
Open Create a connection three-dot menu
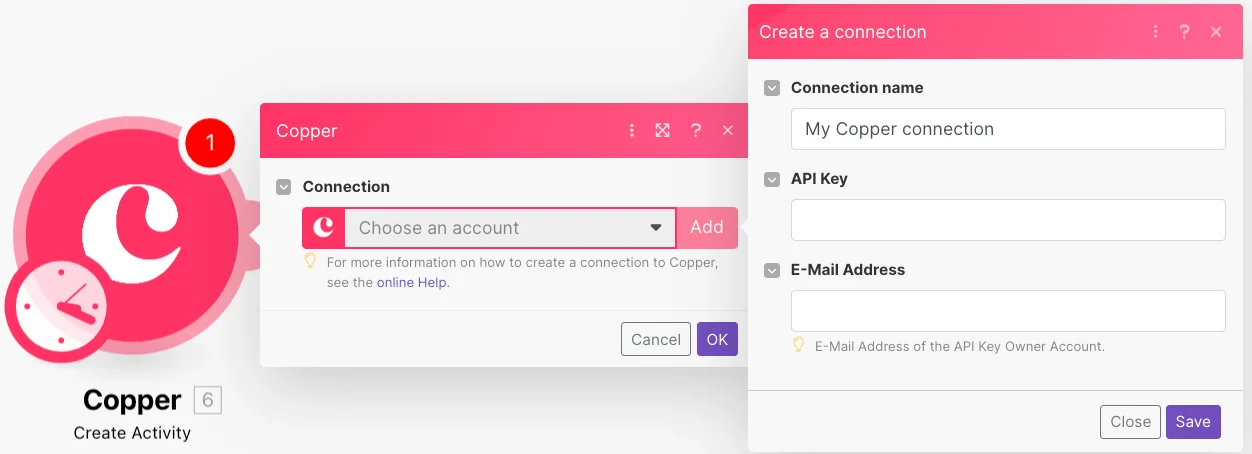pyautogui.click(x=1155, y=32)
